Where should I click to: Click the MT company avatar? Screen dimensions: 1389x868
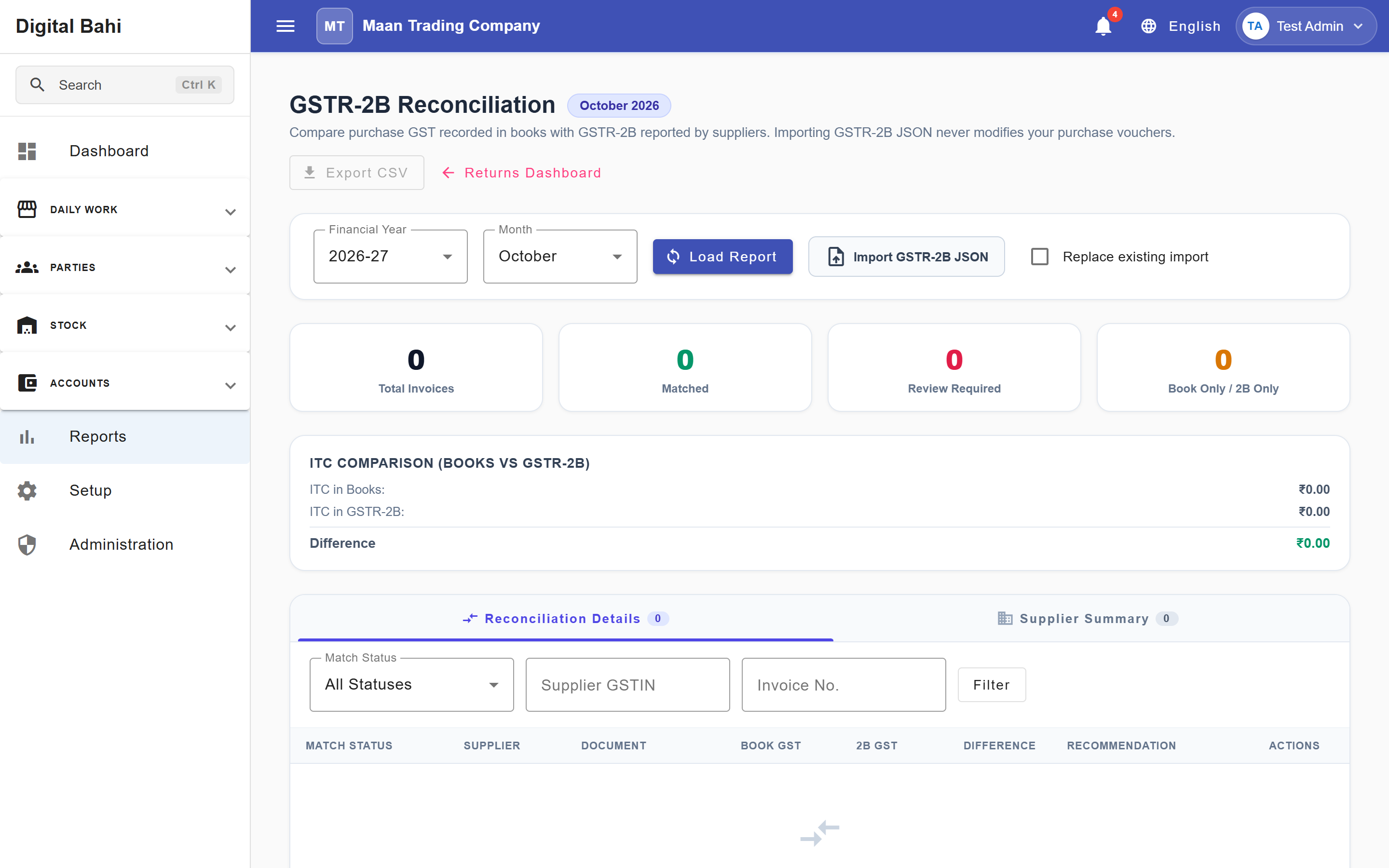(335, 26)
